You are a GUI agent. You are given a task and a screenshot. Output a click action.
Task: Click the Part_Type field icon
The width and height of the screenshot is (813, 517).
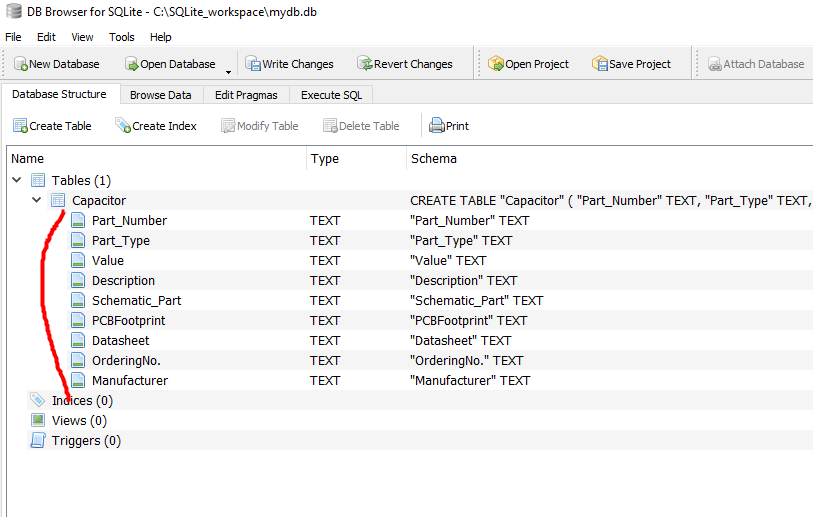click(x=78, y=240)
